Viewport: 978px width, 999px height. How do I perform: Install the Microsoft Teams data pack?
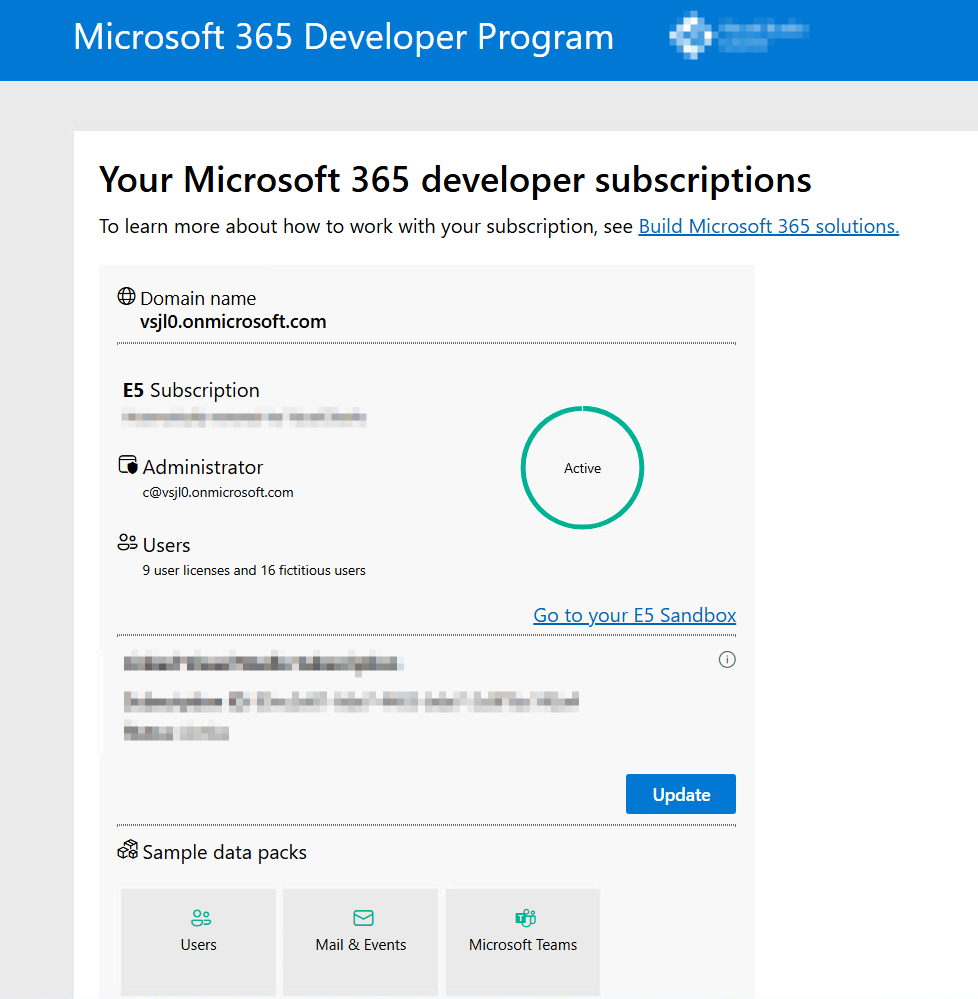pyautogui.click(x=522, y=942)
